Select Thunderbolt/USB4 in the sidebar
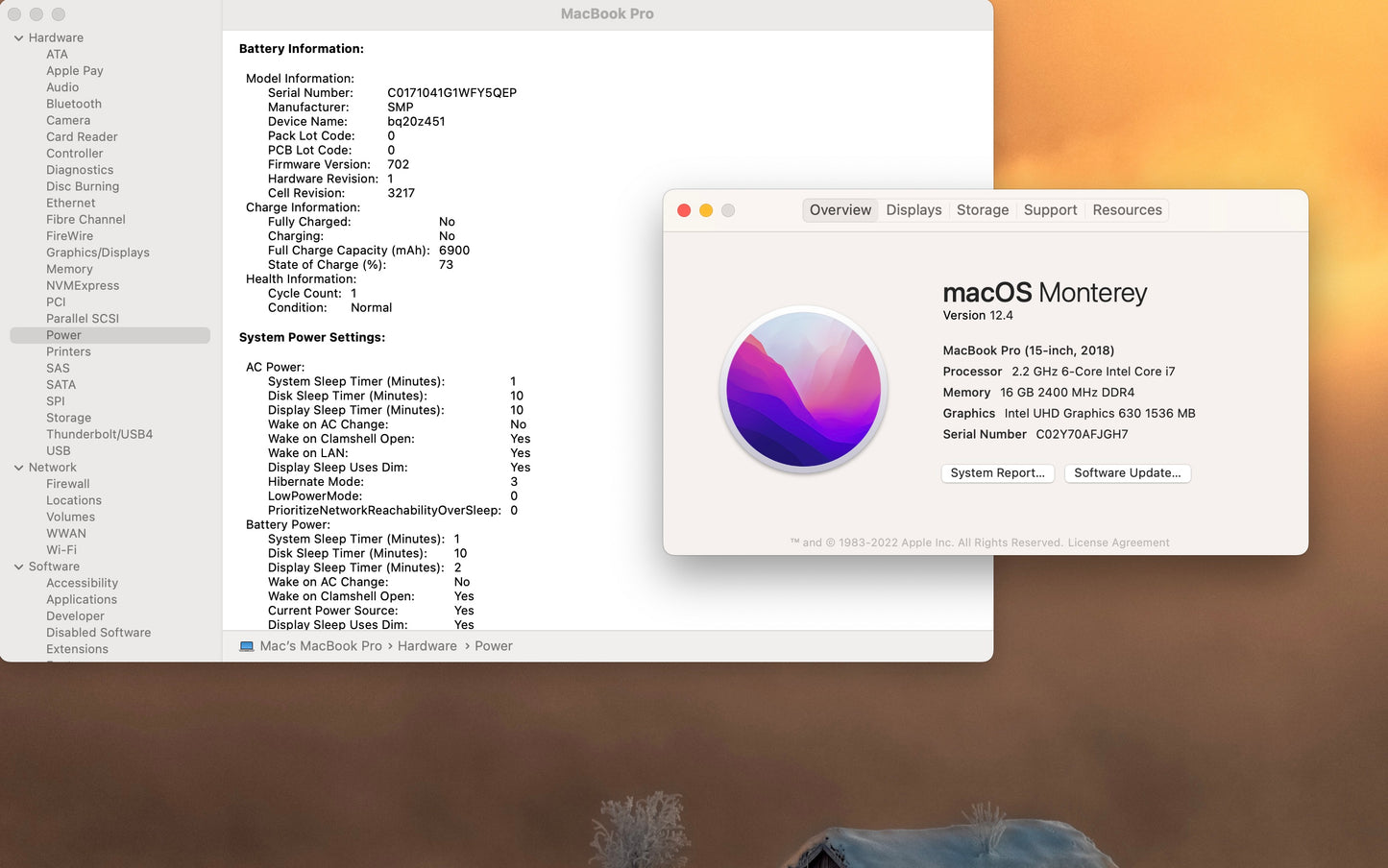 [x=100, y=433]
